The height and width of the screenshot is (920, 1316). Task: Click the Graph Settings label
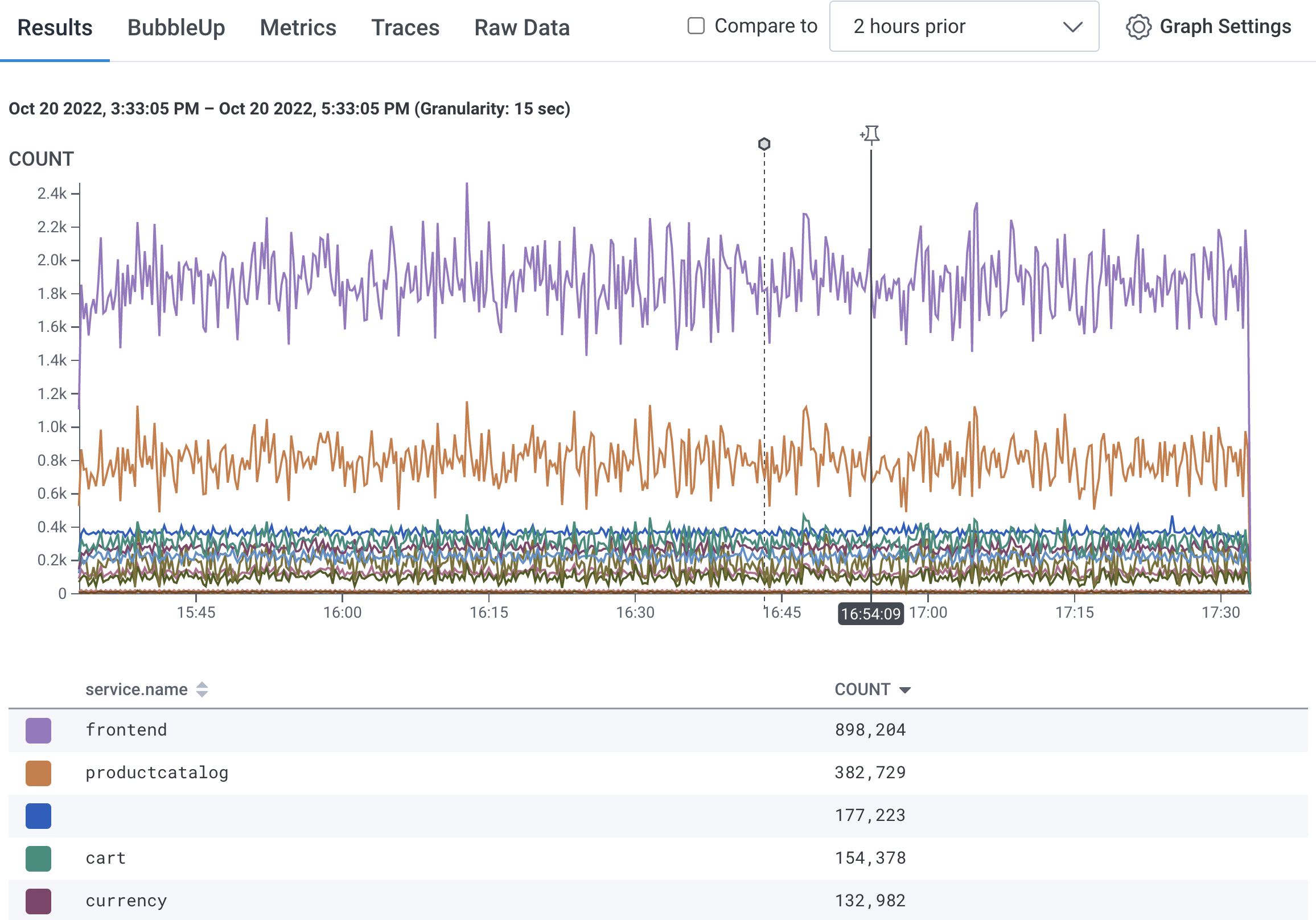click(x=1225, y=26)
